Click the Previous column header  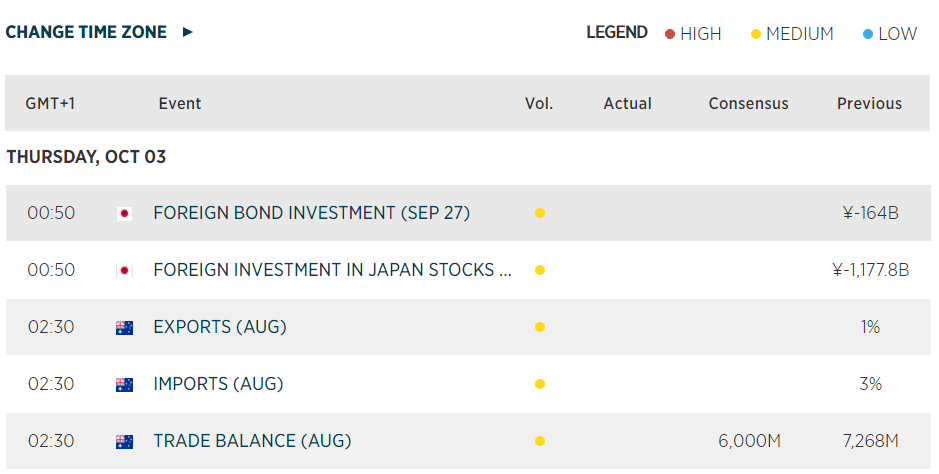click(x=869, y=103)
